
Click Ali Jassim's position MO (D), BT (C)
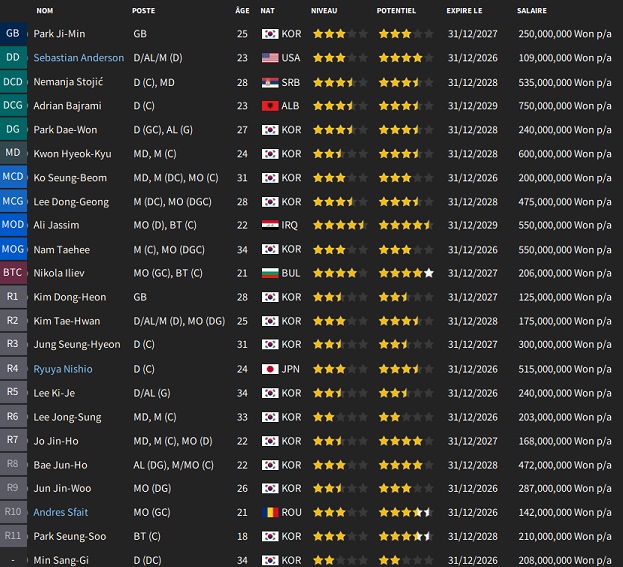coord(165,225)
